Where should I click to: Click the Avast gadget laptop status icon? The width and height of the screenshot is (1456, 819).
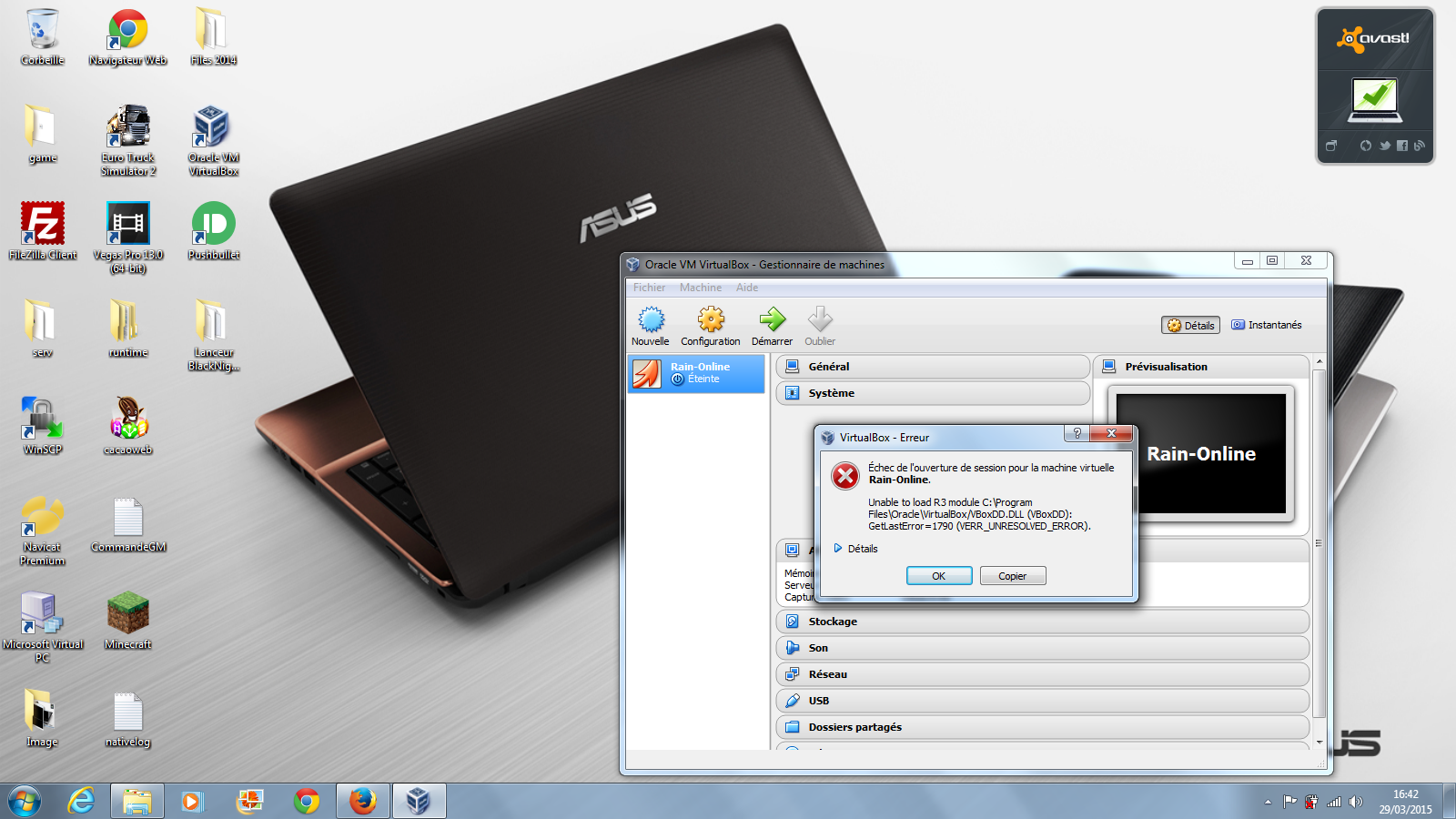(1375, 100)
